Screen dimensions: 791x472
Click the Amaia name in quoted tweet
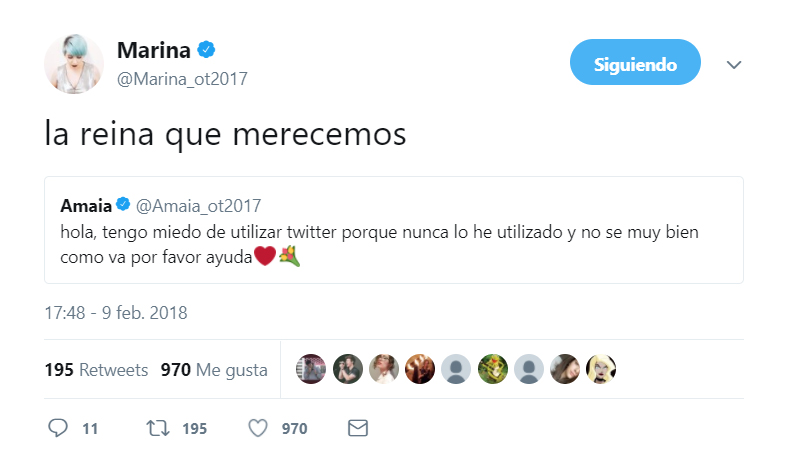[84, 205]
